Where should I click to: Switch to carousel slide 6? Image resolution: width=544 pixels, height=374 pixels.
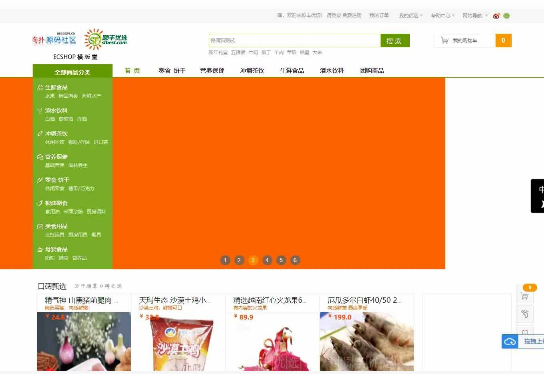tap(295, 260)
